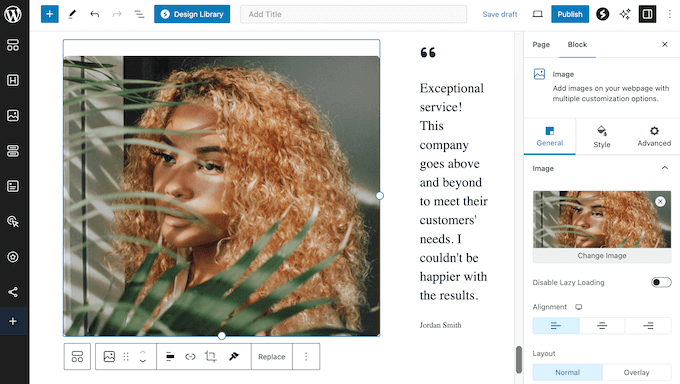Open the top bar Options three-dot menu
This screenshot has width=680, height=384.
[x=670, y=14]
